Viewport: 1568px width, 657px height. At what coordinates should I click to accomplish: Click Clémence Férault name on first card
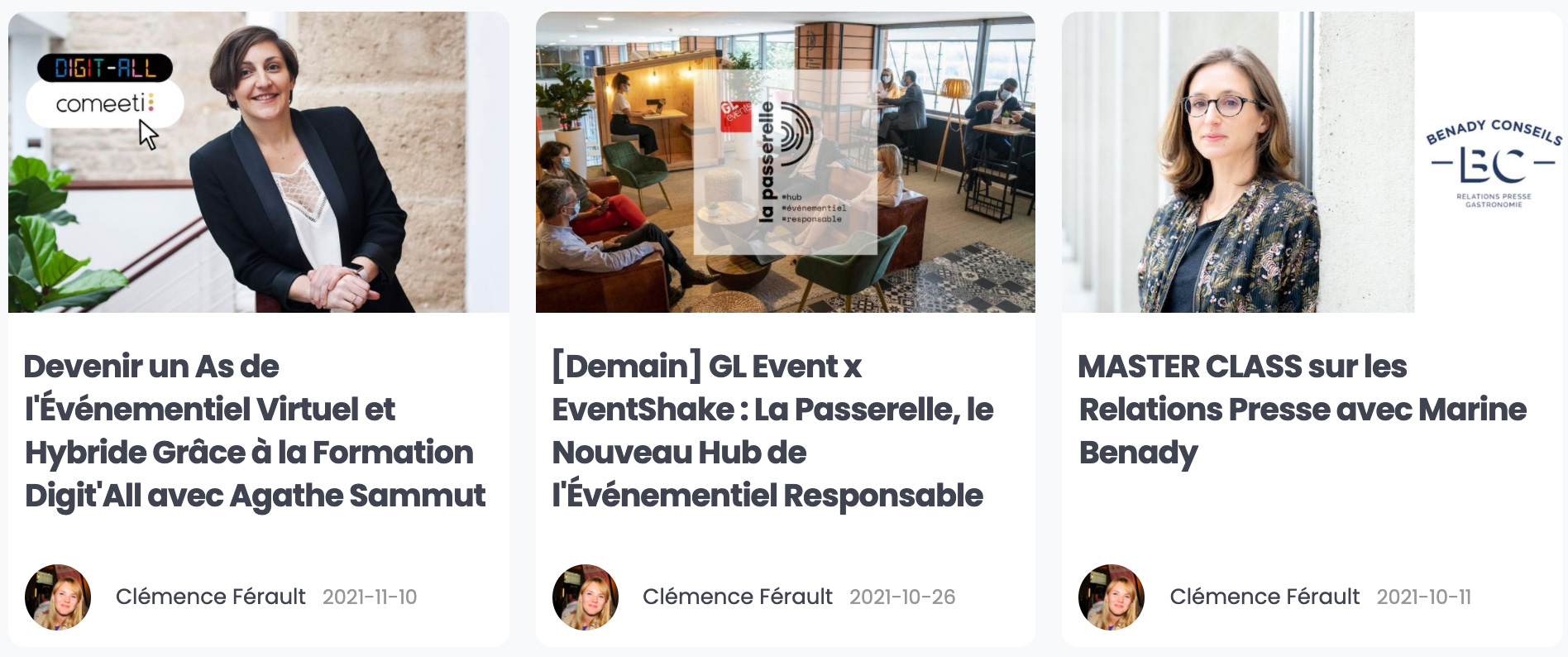click(211, 597)
